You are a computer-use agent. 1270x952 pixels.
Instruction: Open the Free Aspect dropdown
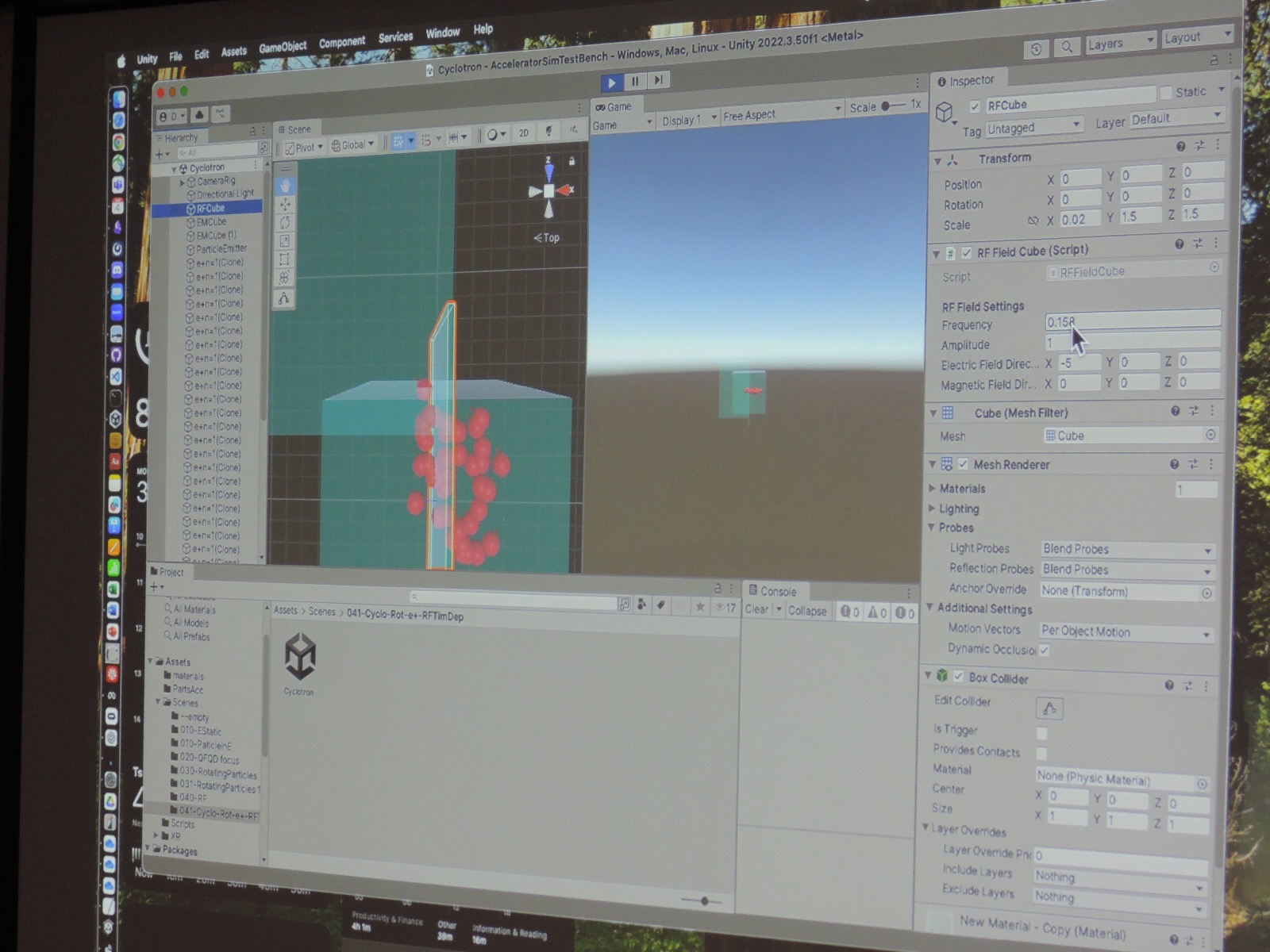click(x=782, y=113)
